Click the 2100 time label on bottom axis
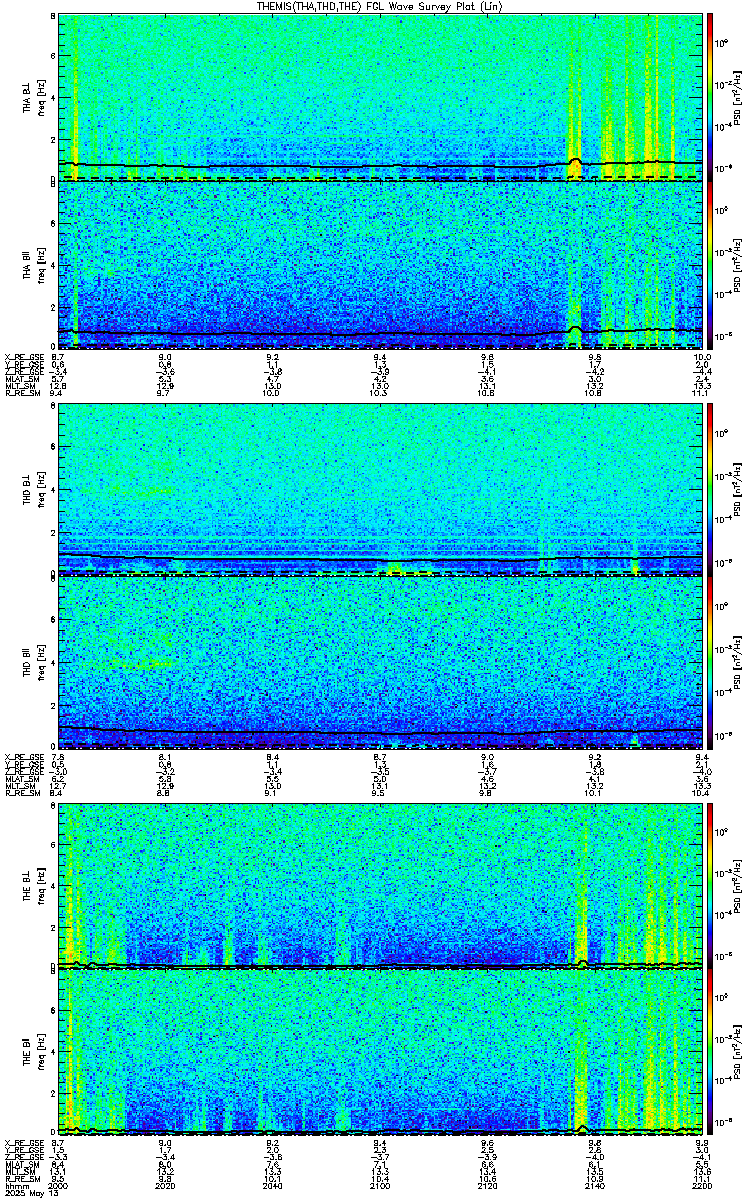Image resolution: width=750 pixels, height=1200 pixels. pyautogui.click(x=380, y=1185)
